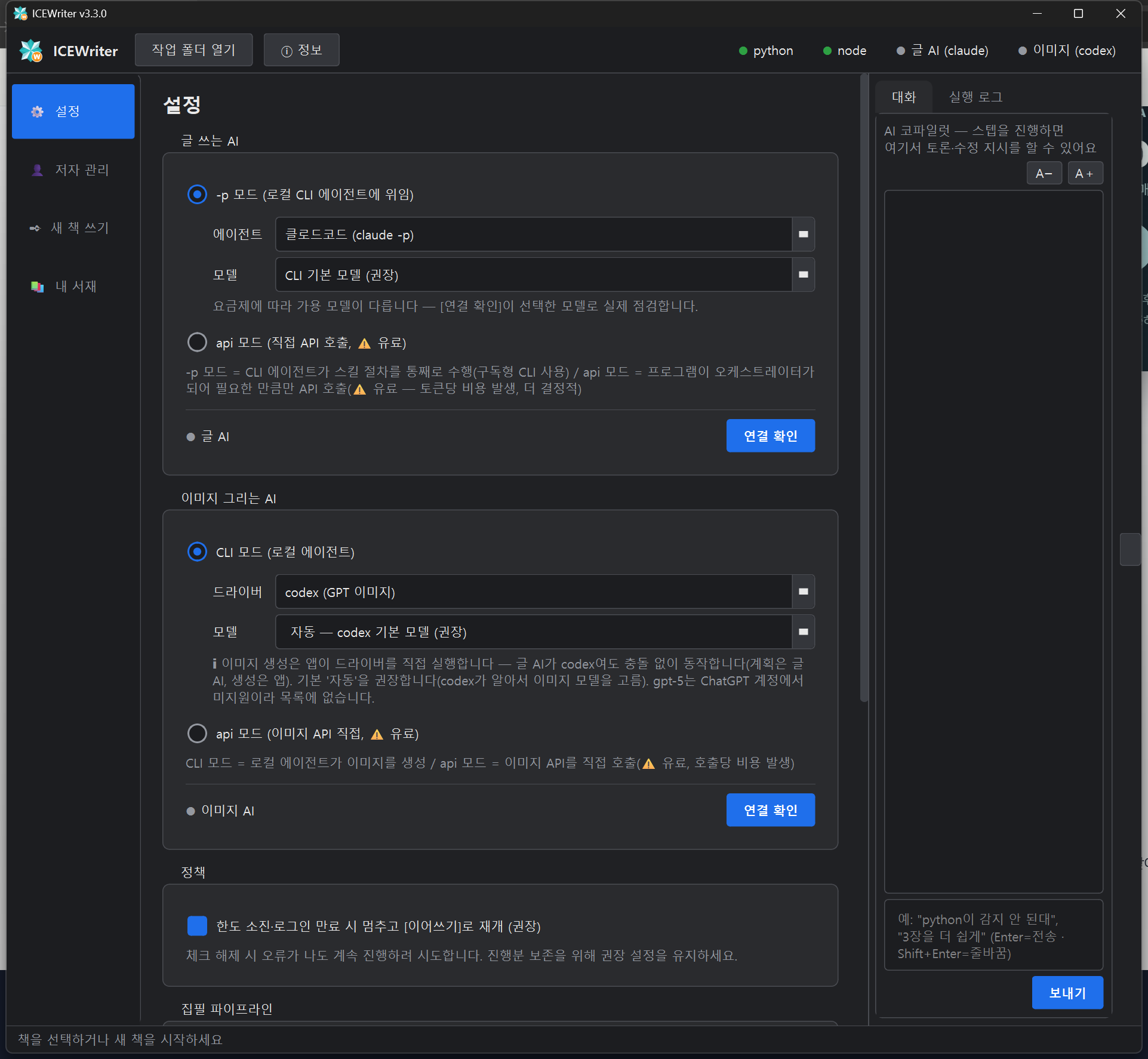Select api 모드 (이미지 API 직접) radio

[x=197, y=733]
